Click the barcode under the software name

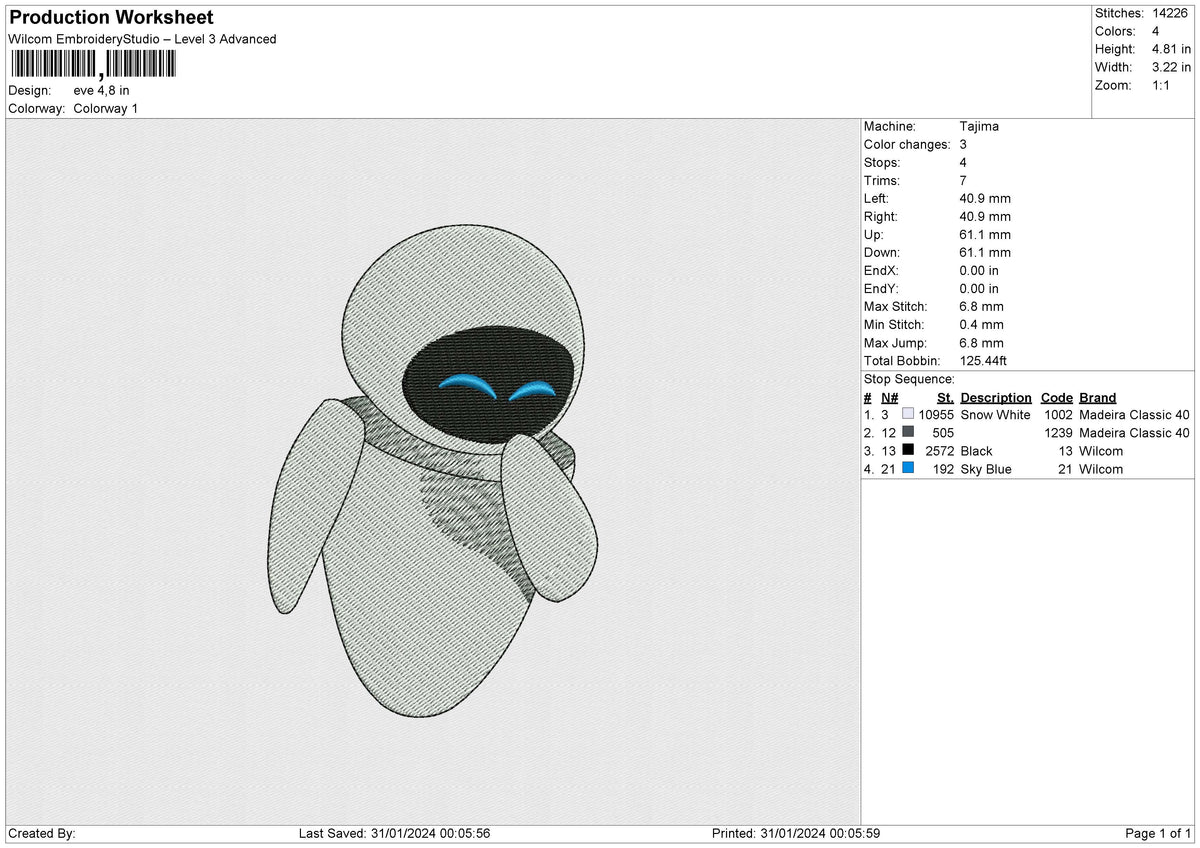(92, 65)
